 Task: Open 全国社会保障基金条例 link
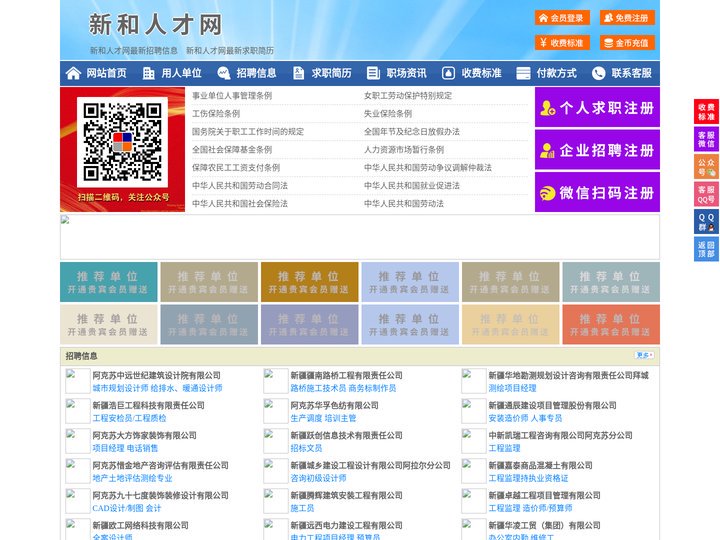pos(232,149)
